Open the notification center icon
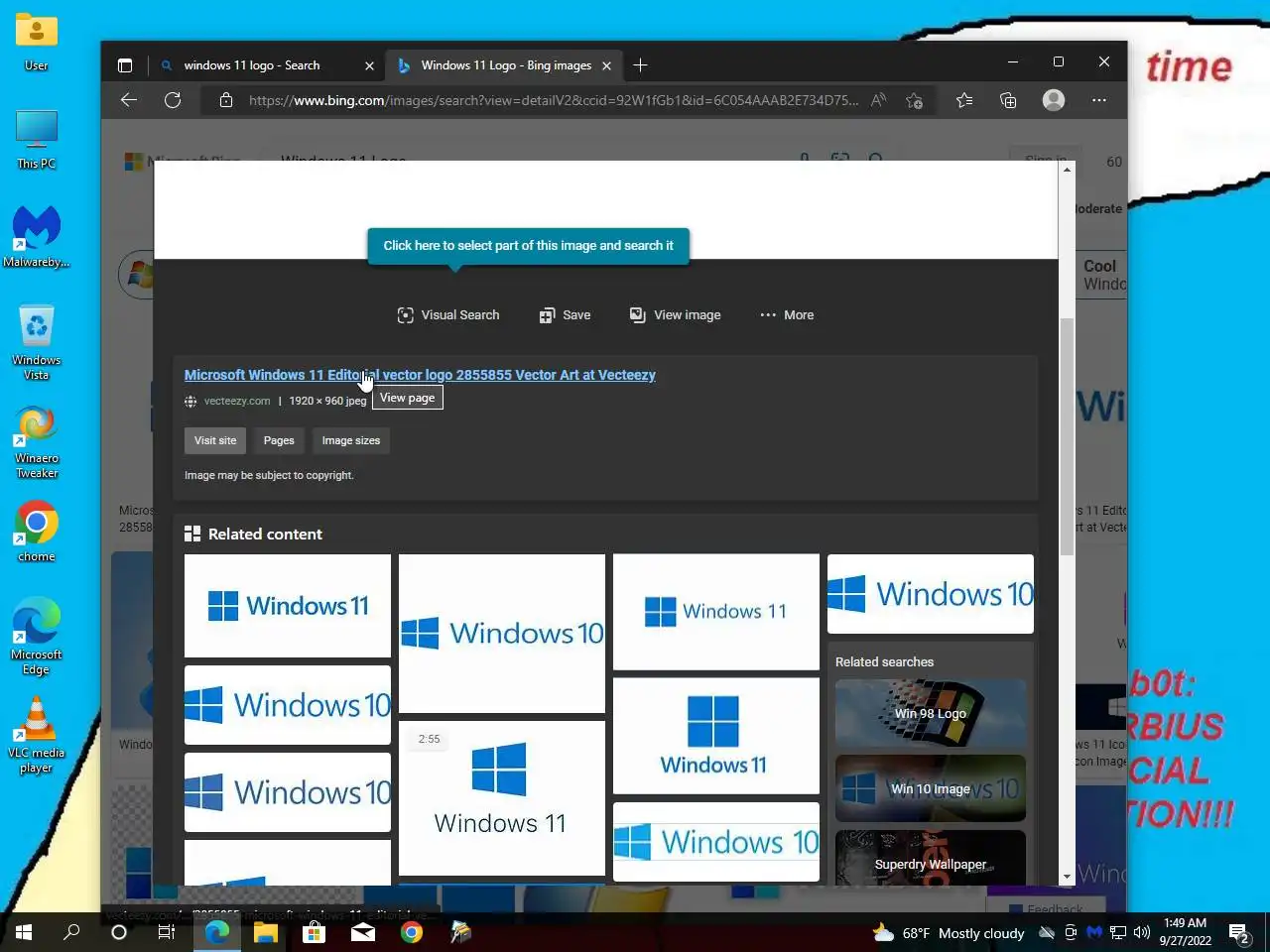 pyautogui.click(x=1238, y=932)
